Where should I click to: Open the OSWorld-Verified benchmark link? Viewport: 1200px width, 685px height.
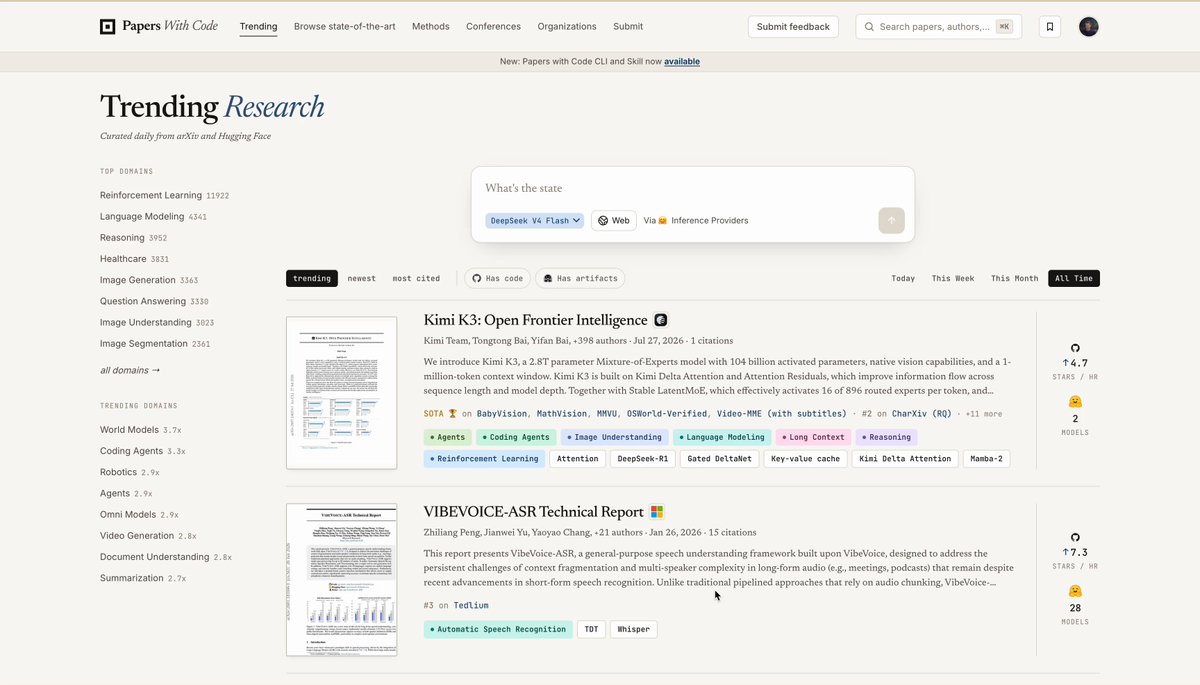tap(668, 413)
